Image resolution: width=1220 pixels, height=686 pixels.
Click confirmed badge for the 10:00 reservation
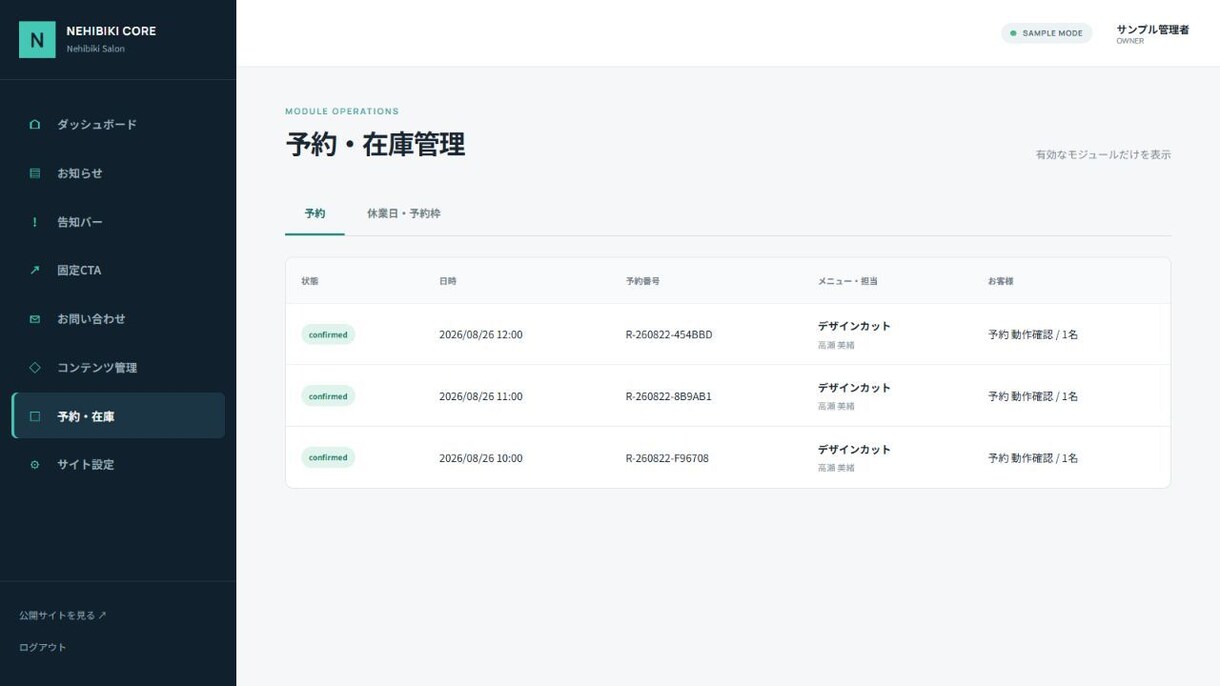coord(328,458)
